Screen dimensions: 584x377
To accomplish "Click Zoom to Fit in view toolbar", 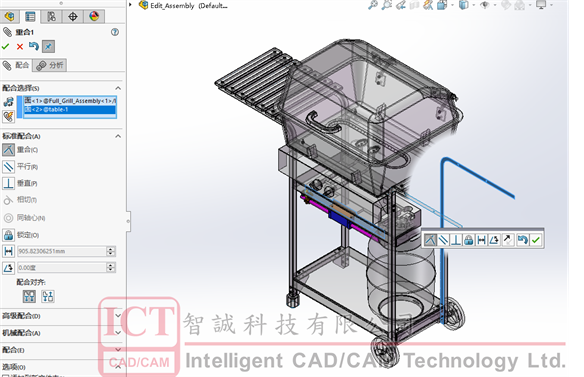I will tap(372, 5).
